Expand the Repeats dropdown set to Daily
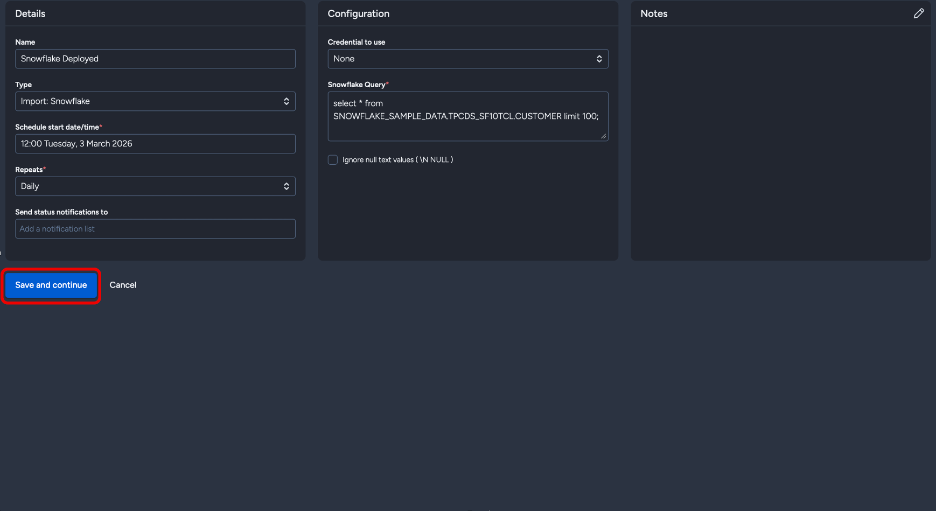 tap(155, 186)
